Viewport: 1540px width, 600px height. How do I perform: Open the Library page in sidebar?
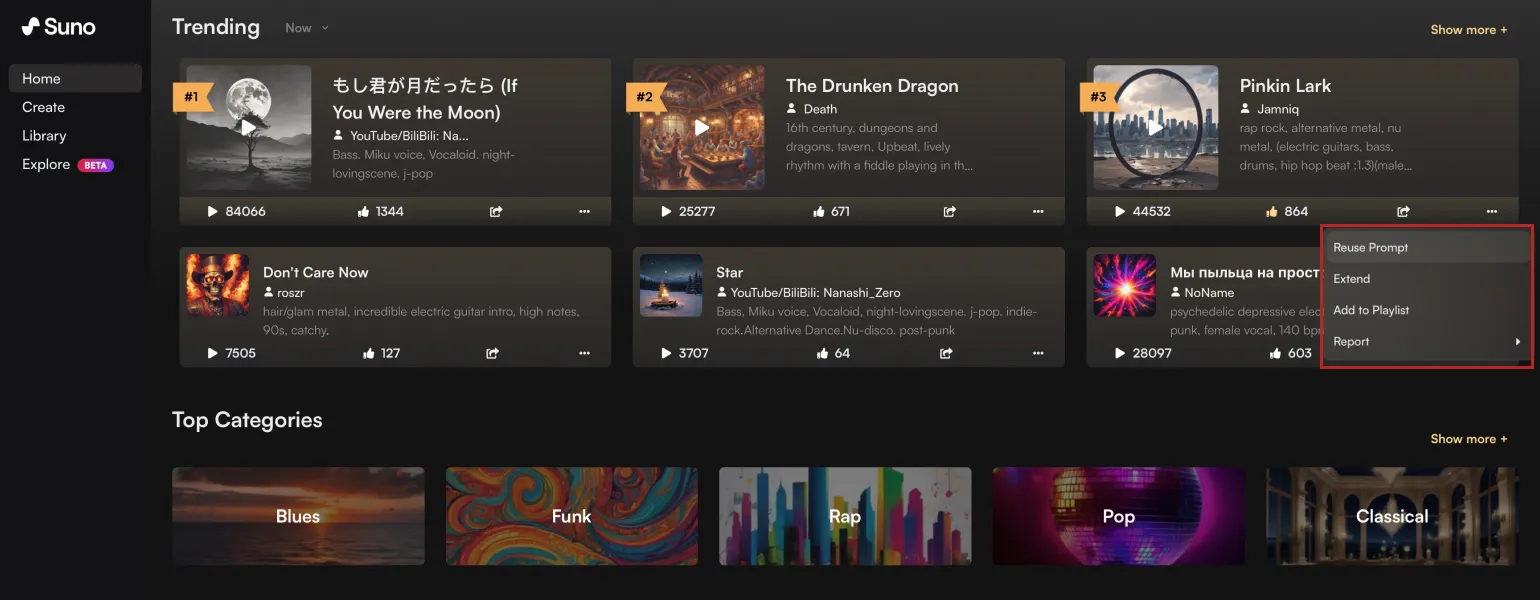tap(45, 136)
